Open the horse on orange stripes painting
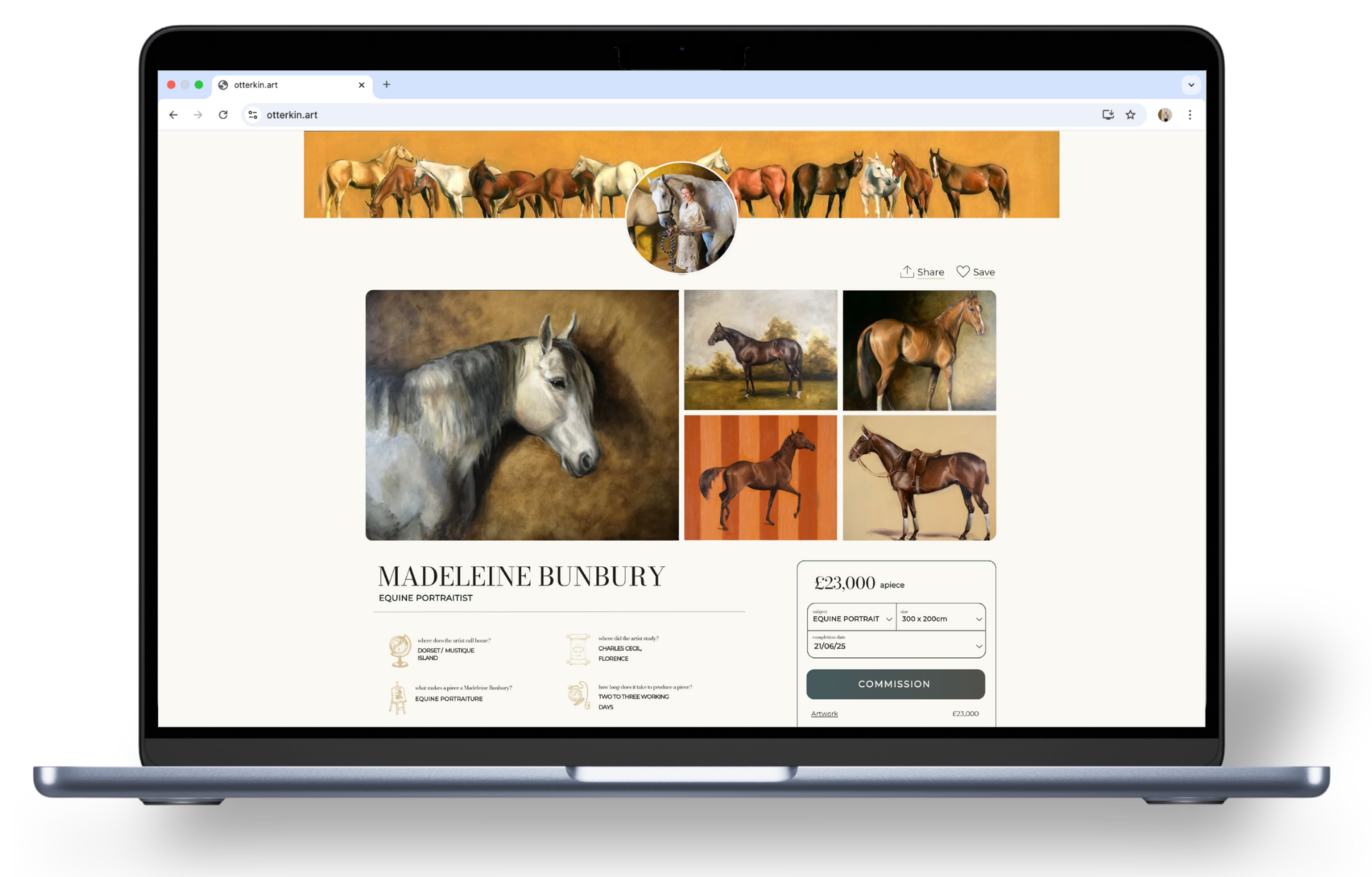 click(x=760, y=478)
